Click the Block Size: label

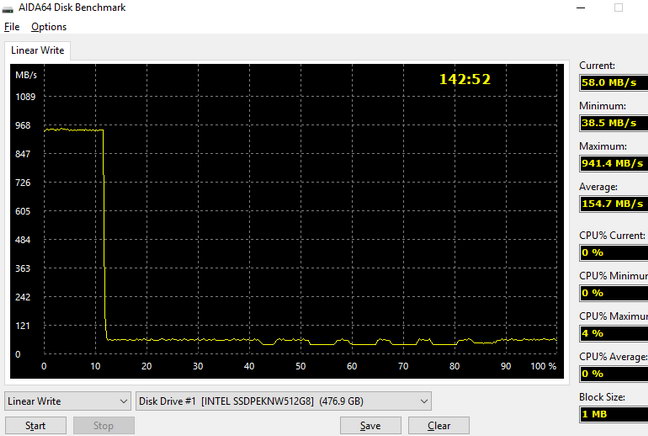click(602, 397)
